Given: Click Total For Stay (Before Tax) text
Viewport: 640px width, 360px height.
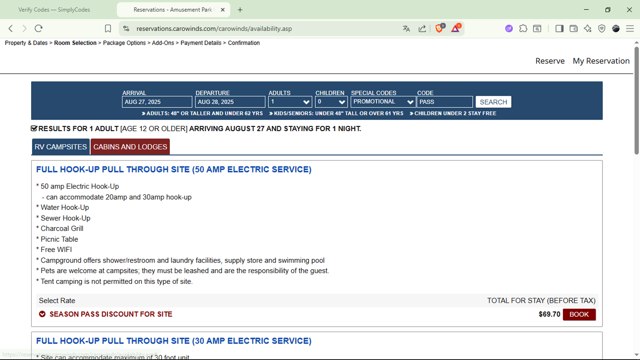Looking at the screenshot, I should click(x=541, y=300).
